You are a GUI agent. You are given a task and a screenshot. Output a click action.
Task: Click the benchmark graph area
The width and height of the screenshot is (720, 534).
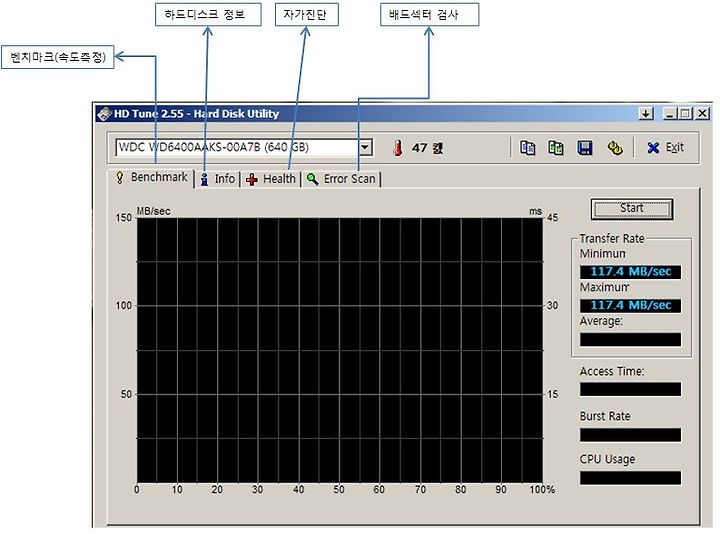coord(340,350)
